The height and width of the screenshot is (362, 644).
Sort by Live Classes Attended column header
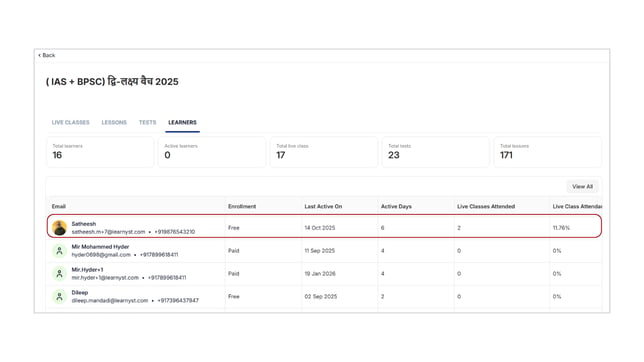point(486,206)
